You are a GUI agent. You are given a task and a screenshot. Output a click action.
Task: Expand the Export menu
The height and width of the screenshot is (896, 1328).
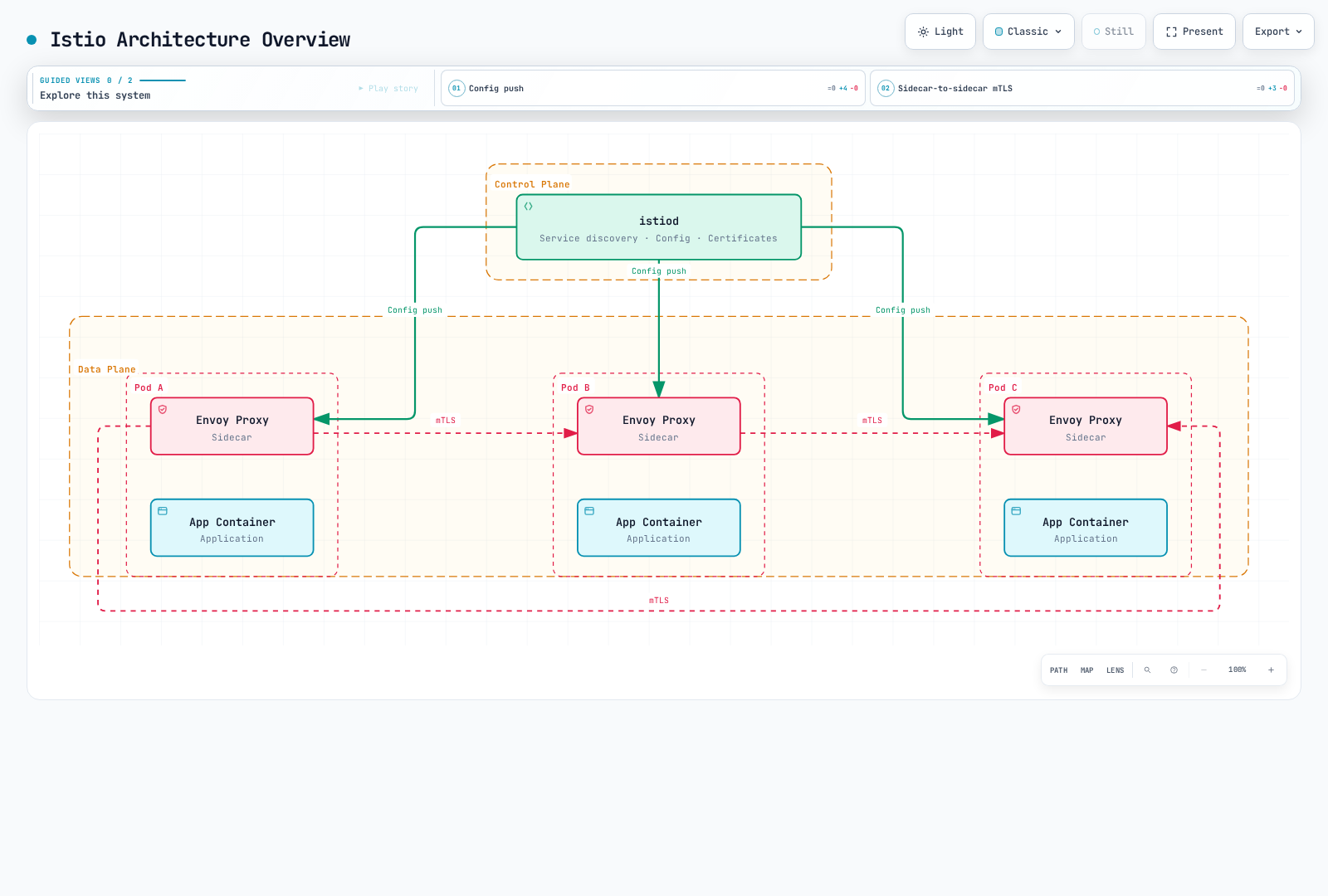[1278, 32]
